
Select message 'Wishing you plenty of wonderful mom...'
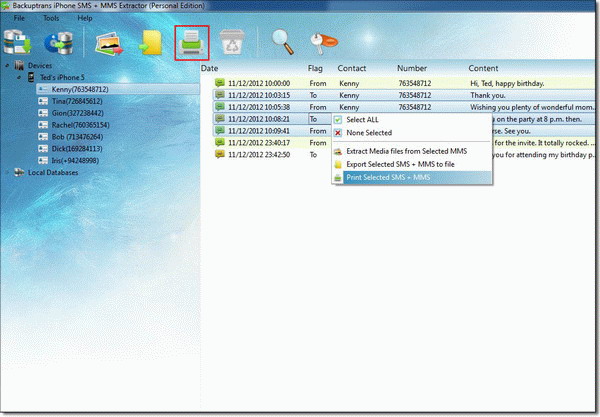pyautogui.click(x=532, y=107)
